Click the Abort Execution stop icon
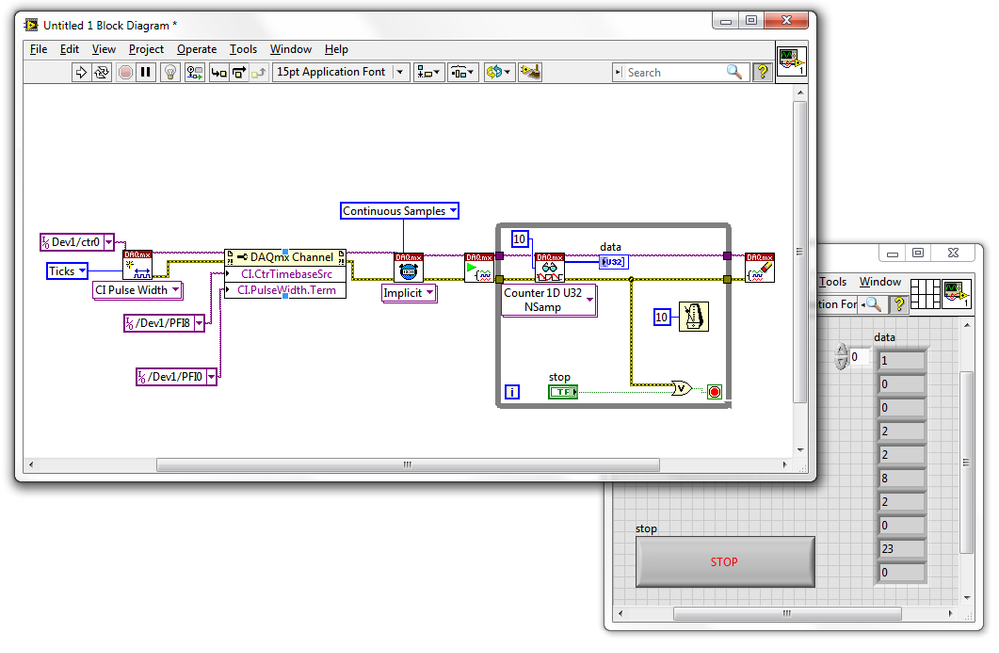This screenshot has height=653, width=999. click(x=126, y=73)
